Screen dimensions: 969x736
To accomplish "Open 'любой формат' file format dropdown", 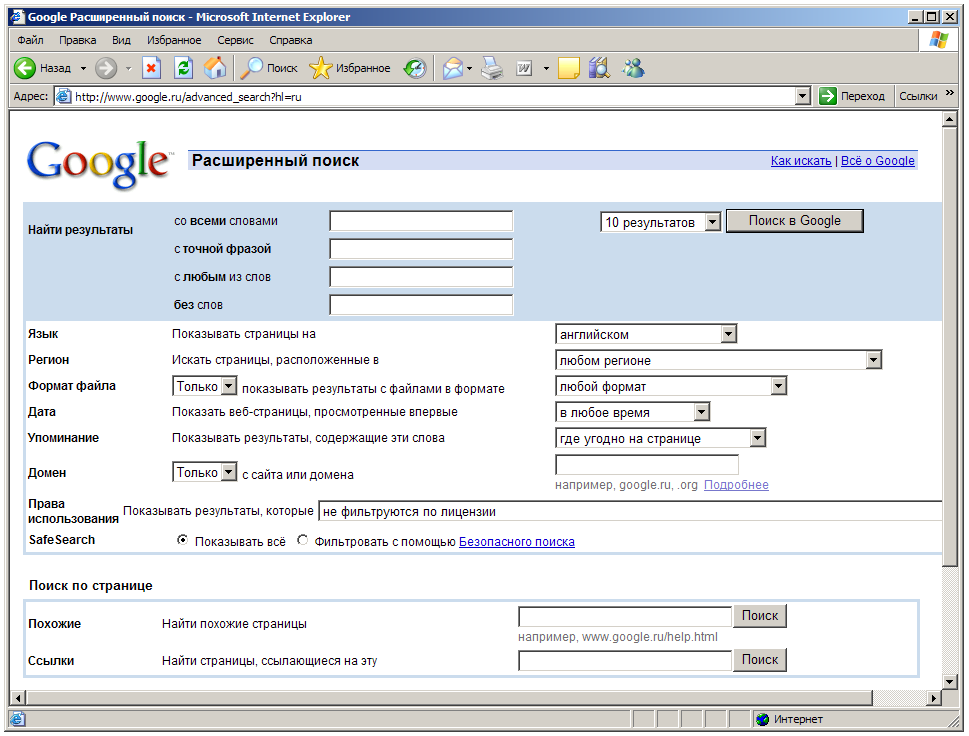I will point(671,386).
